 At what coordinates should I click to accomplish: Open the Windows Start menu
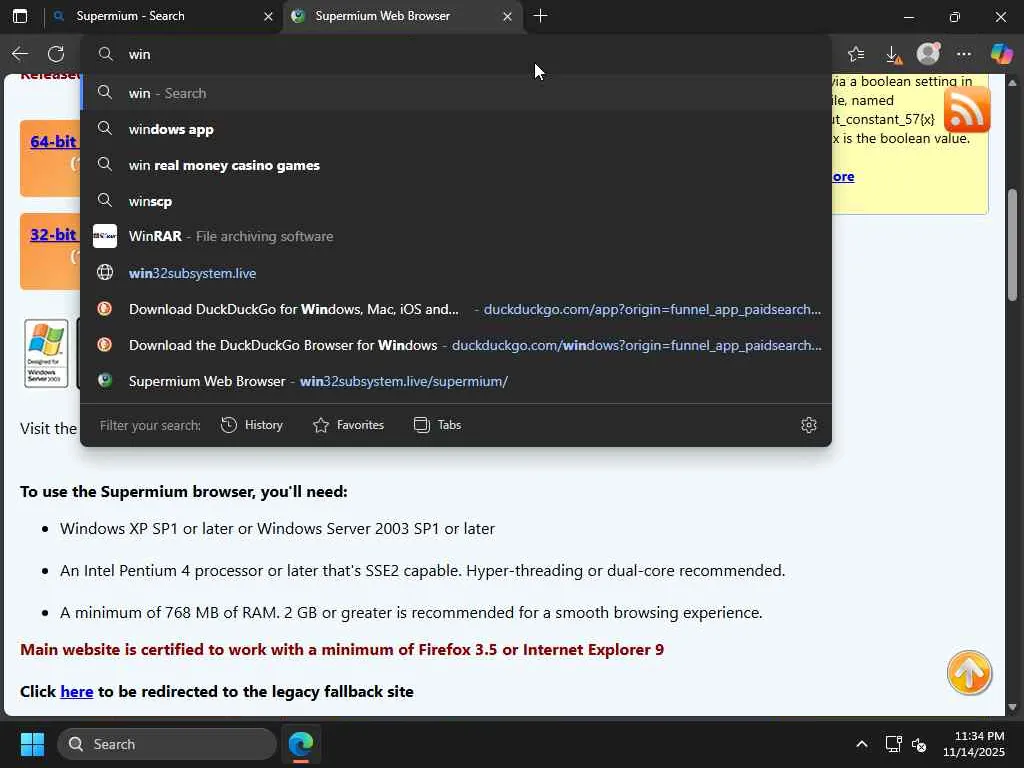(32, 744)
